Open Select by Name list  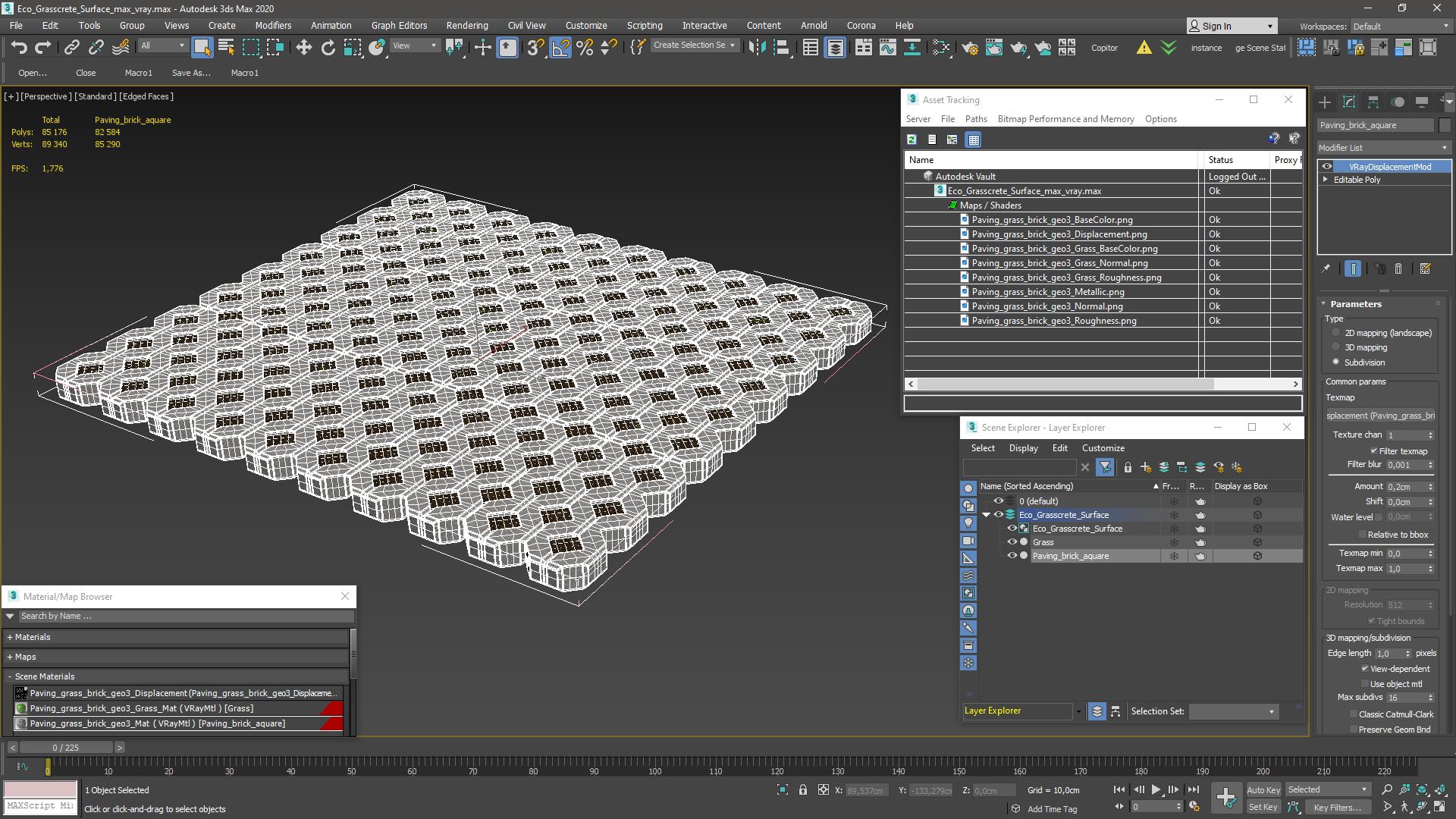coord(226,48)
